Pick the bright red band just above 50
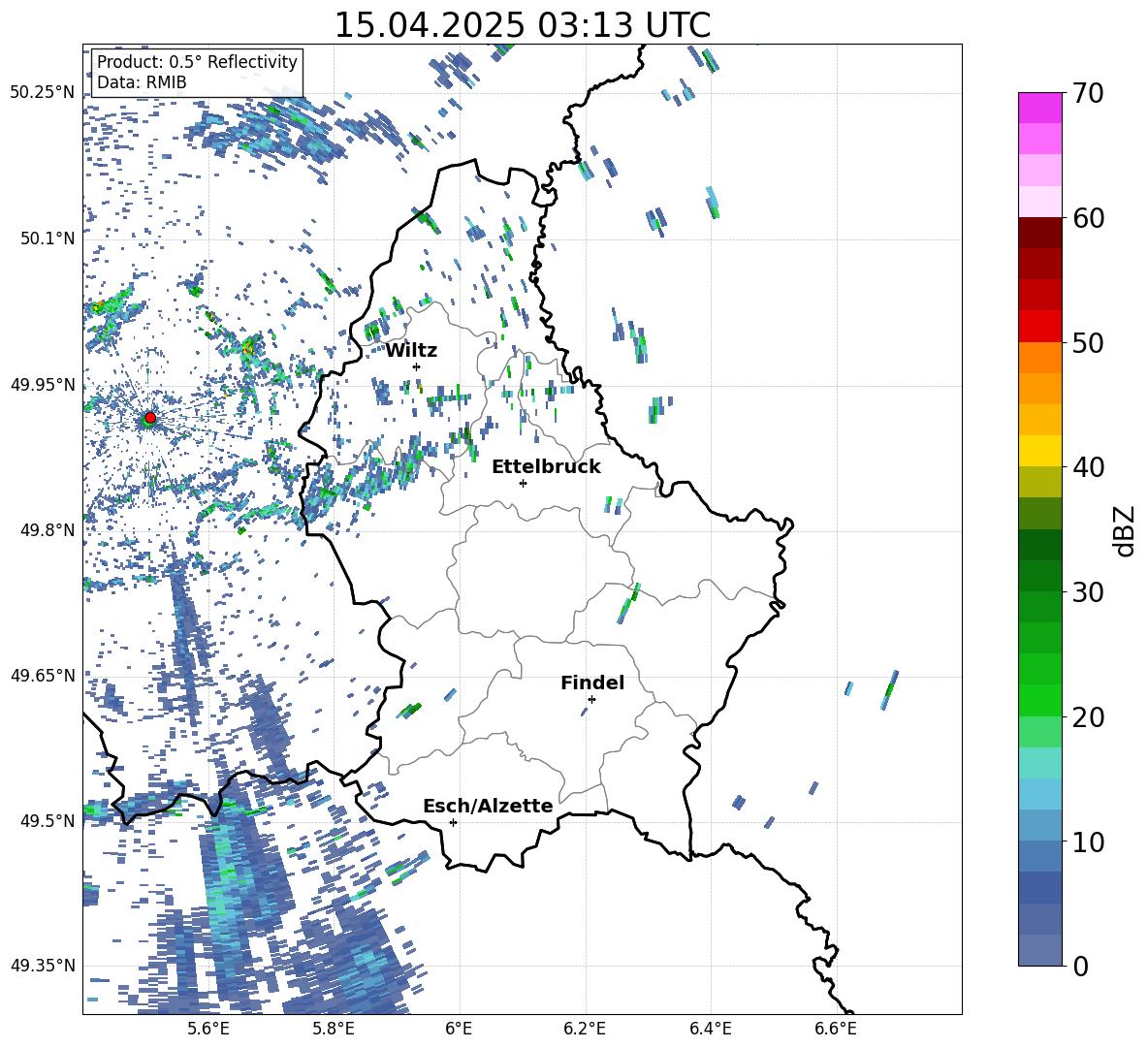The width and height of the screenshot is (1148, 1048). 1039,327
